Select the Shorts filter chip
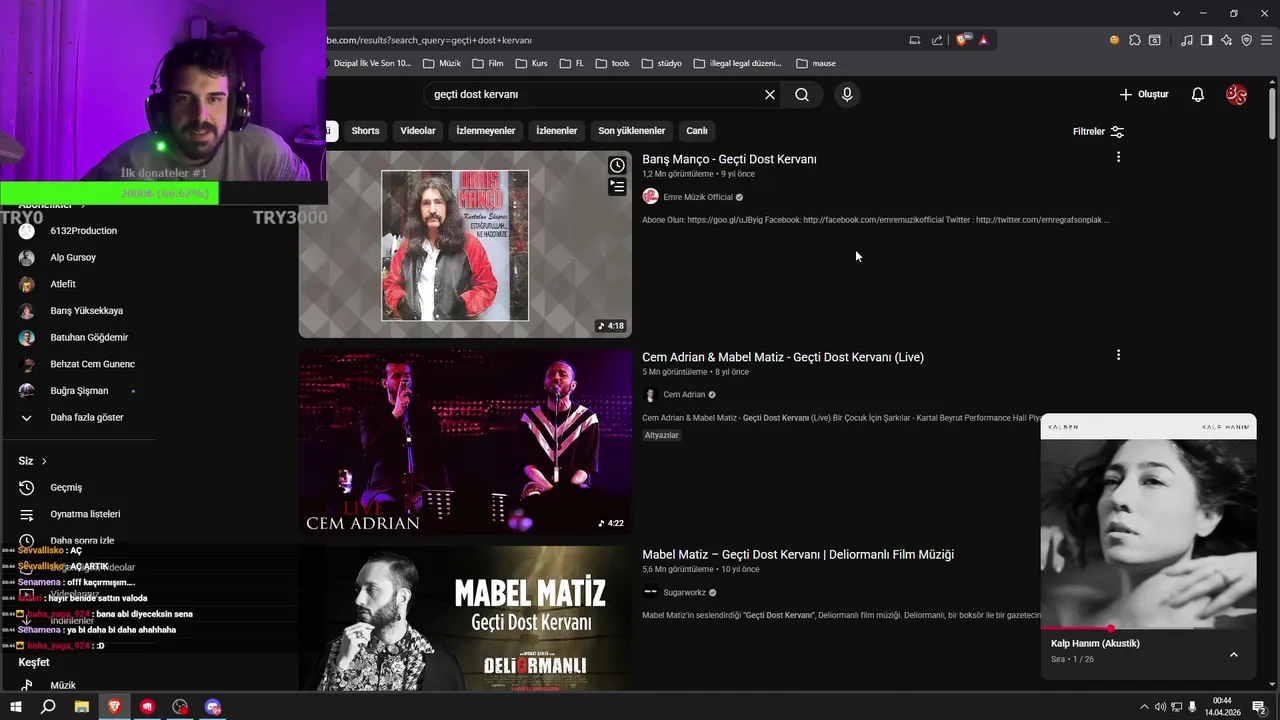Image resolution: width=1280 pixels, height=720 pixels. [365, 131]
